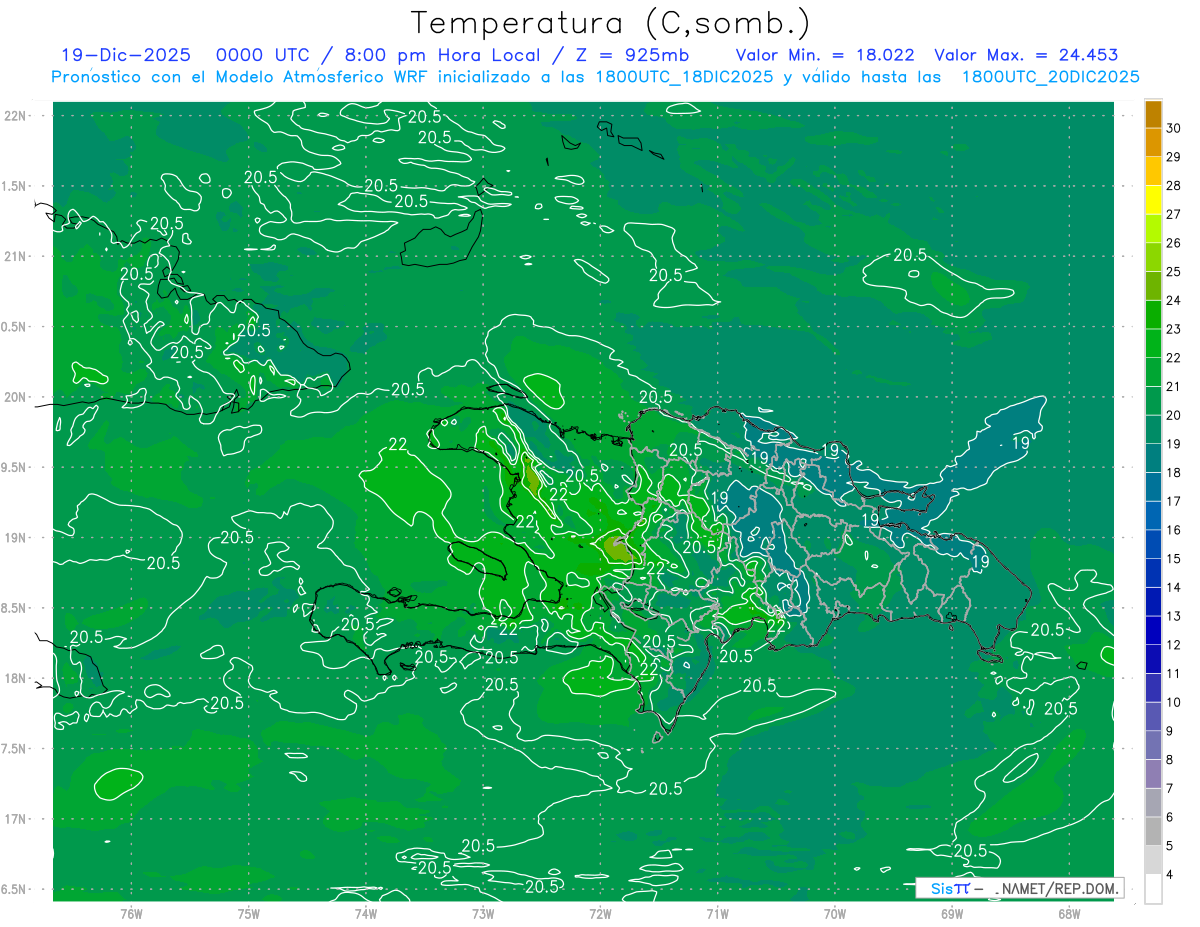Click the '71W' longitude axis label

[717, 912]
